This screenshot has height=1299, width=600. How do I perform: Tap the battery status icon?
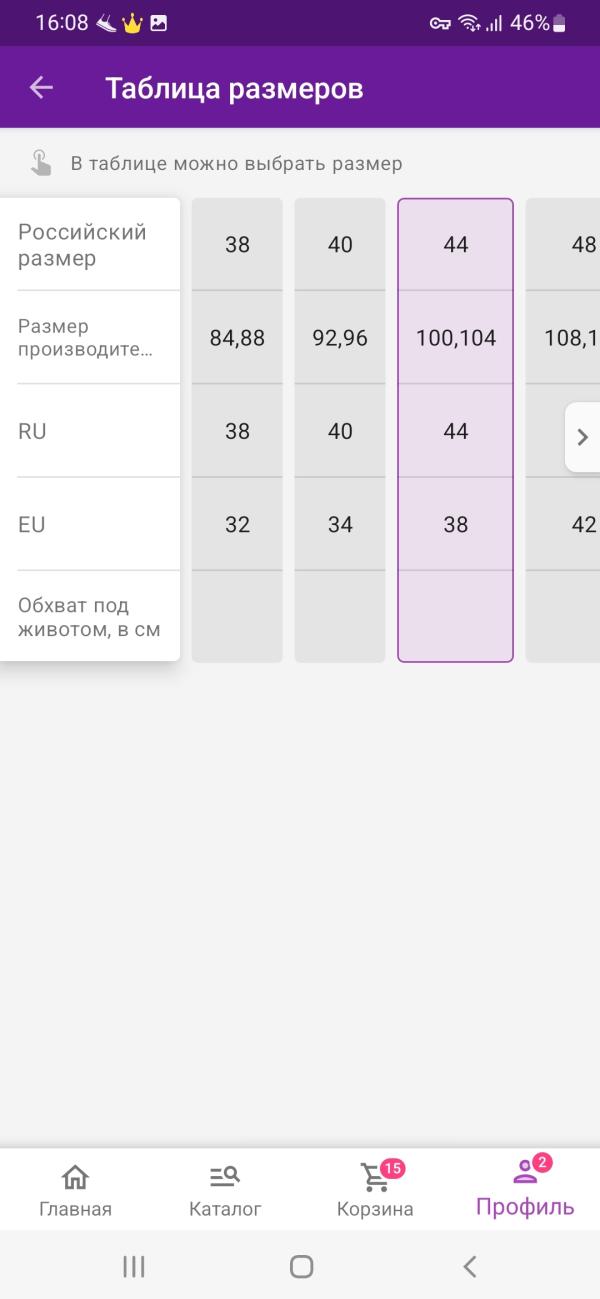coord(559,23)
